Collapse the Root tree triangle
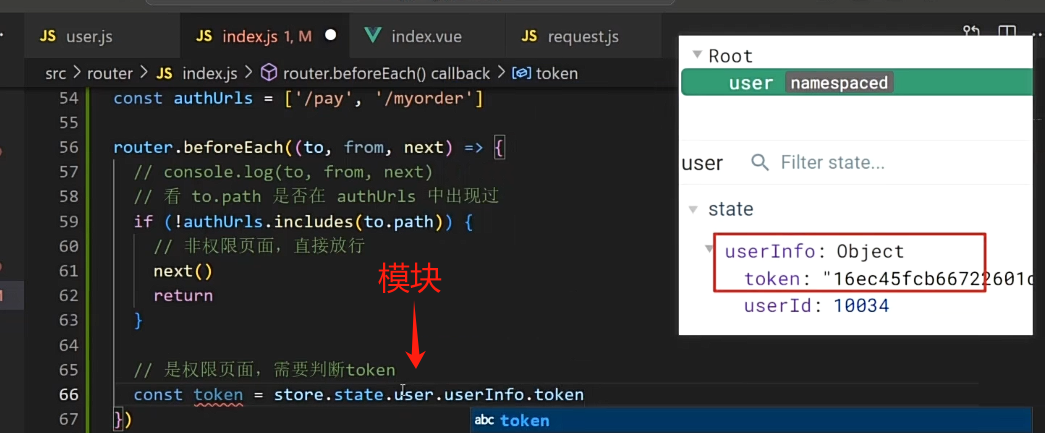The width and height of the screenshot is (1045, 433). (x=696, y=55)
